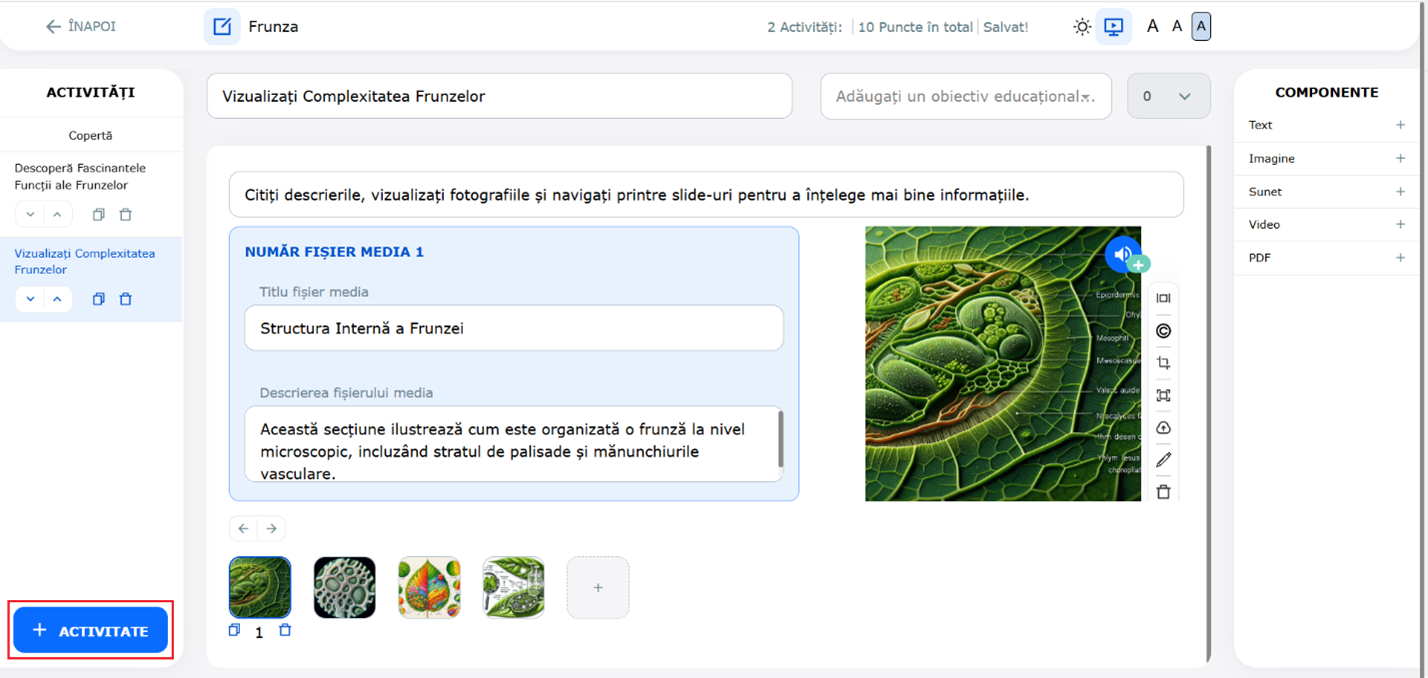Open the Descoperă Fascinantele Funcții ale Frunzelor activity
This screenshot has height=678, width=1428.
[x=80, y=176]
